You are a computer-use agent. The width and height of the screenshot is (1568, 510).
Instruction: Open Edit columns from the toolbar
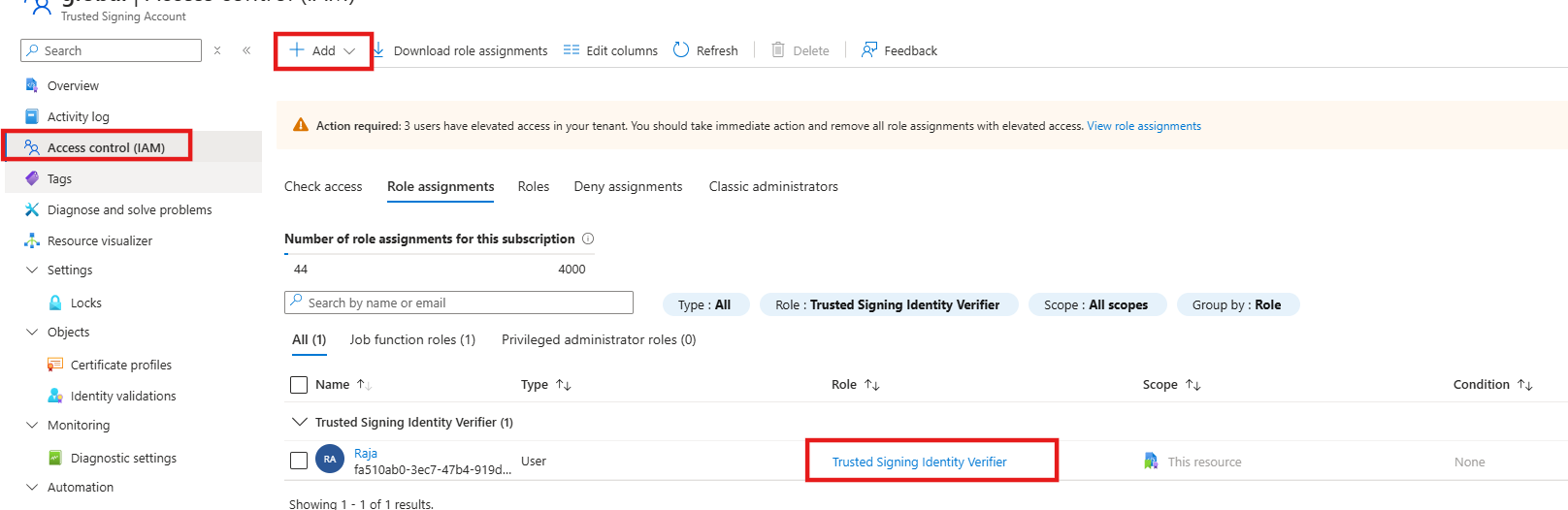point(610,50)
